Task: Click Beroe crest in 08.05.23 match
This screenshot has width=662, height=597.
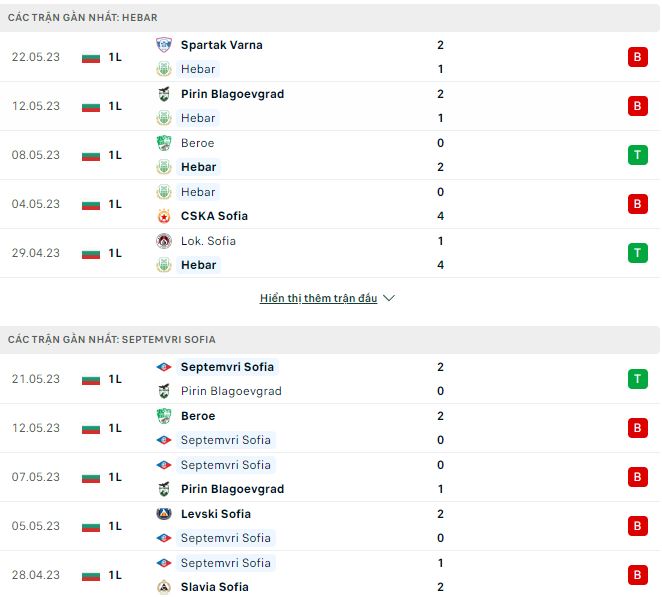Action: pyautogui.click(x=164, y=143)
